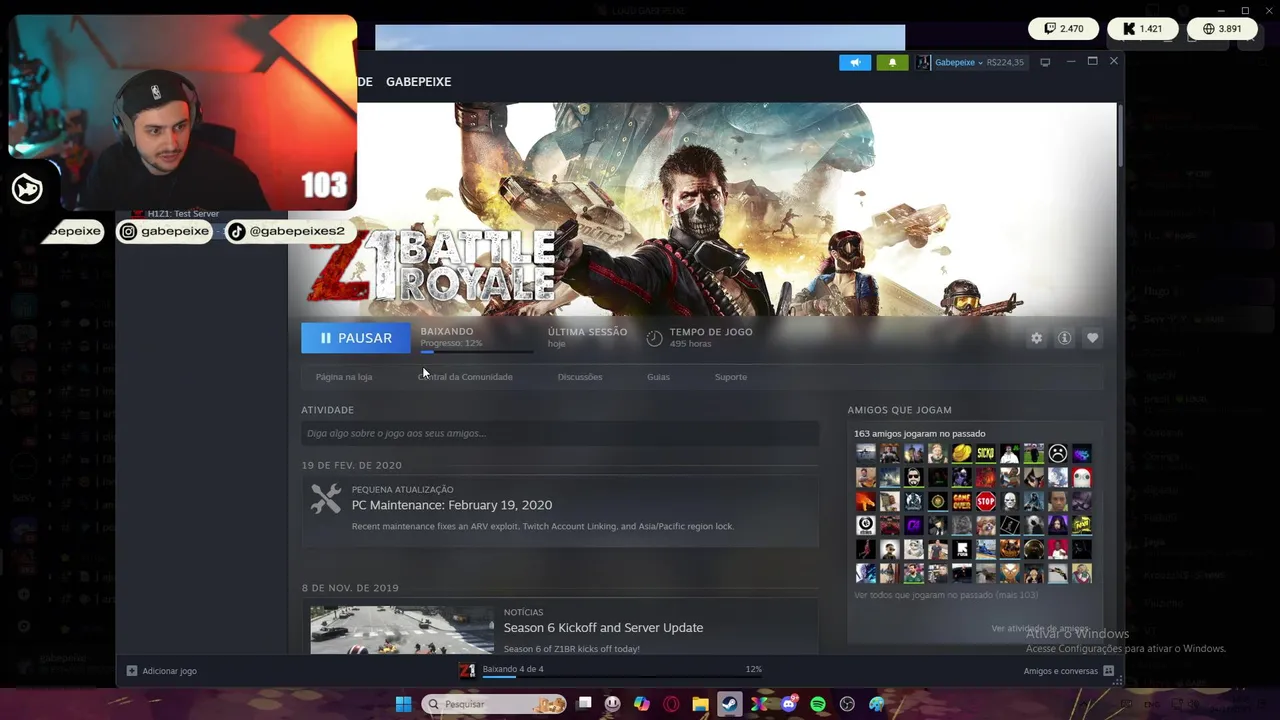Image resolution: width=1280 pixels, height=720 pixels.
Task: Click the Kick viewer count 1.421 badge
Action: point(1142,29)
